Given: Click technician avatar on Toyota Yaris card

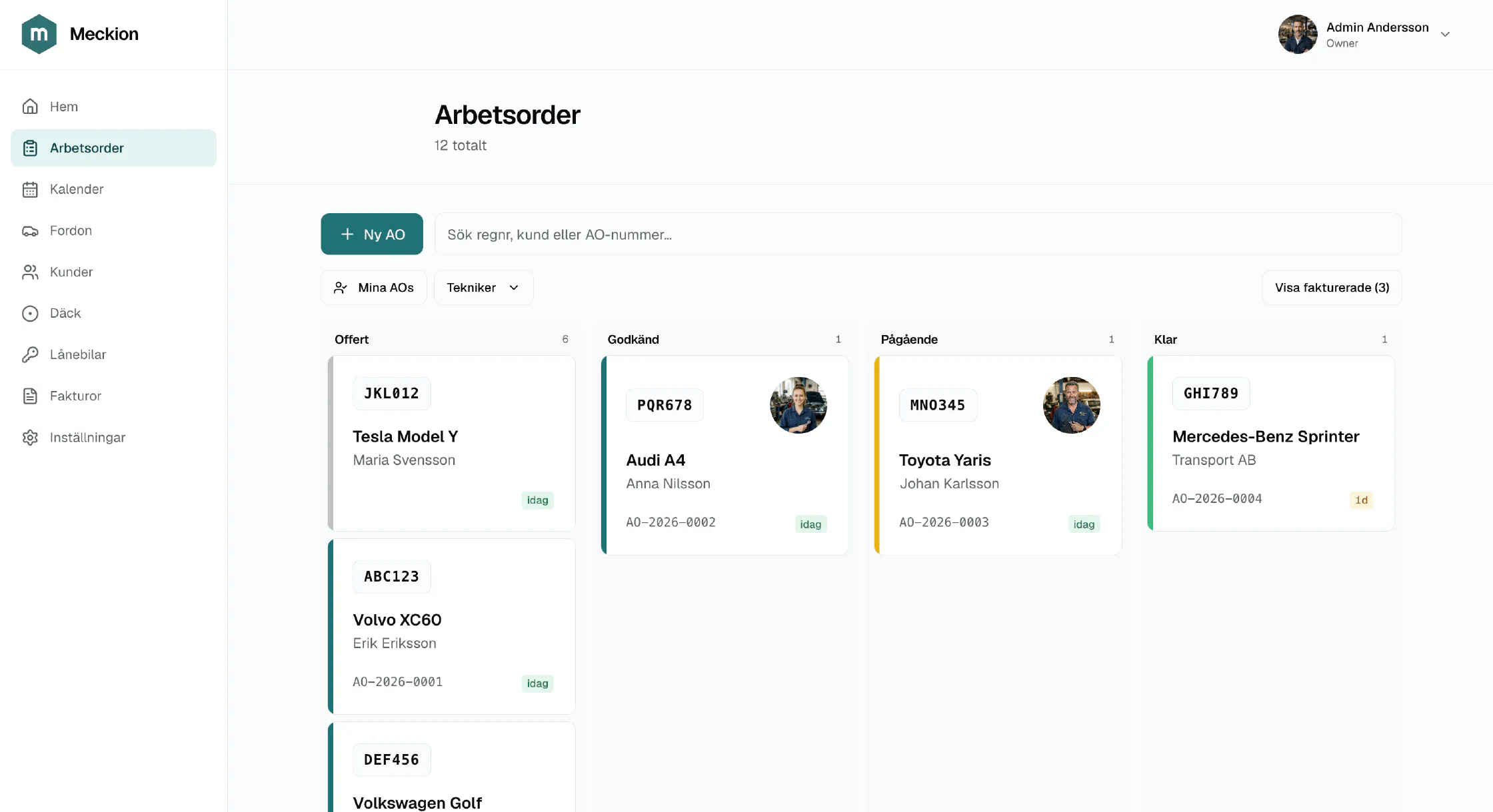Looking at the screenshot, I should click(x=1071, y=405).
